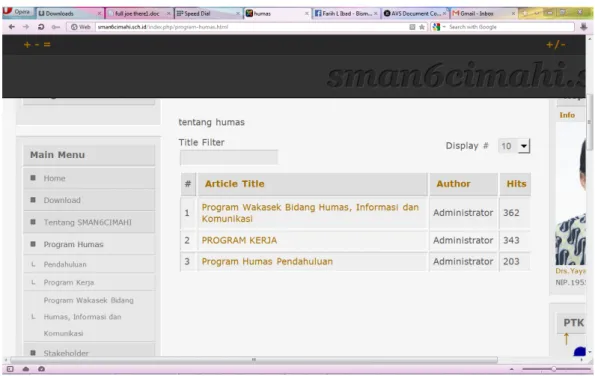
Task: Open the PROGRAM KERJA article link
Action: 239,240
